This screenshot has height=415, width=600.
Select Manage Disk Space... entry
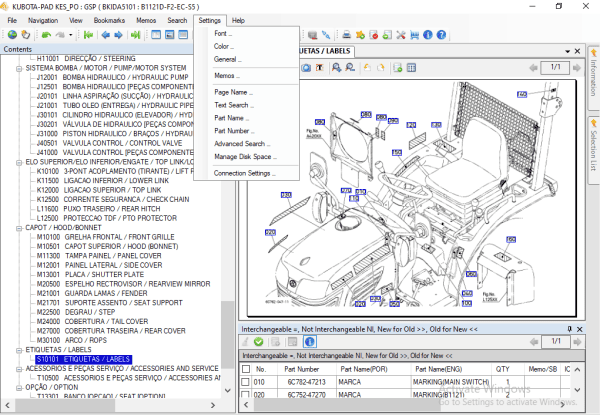[x=246, y=157]
